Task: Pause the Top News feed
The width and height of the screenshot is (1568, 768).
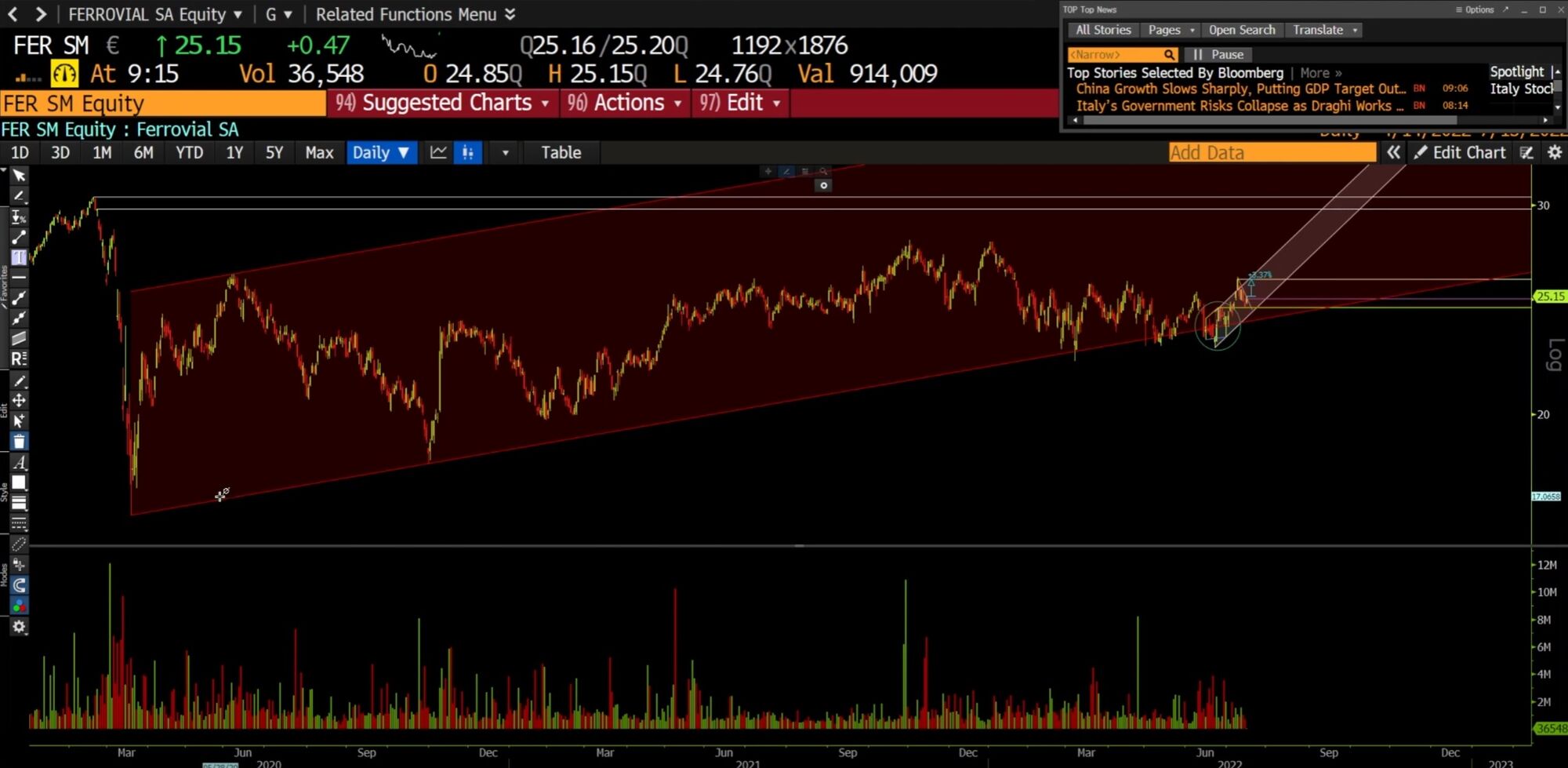Action: (x=1218, y=55)
